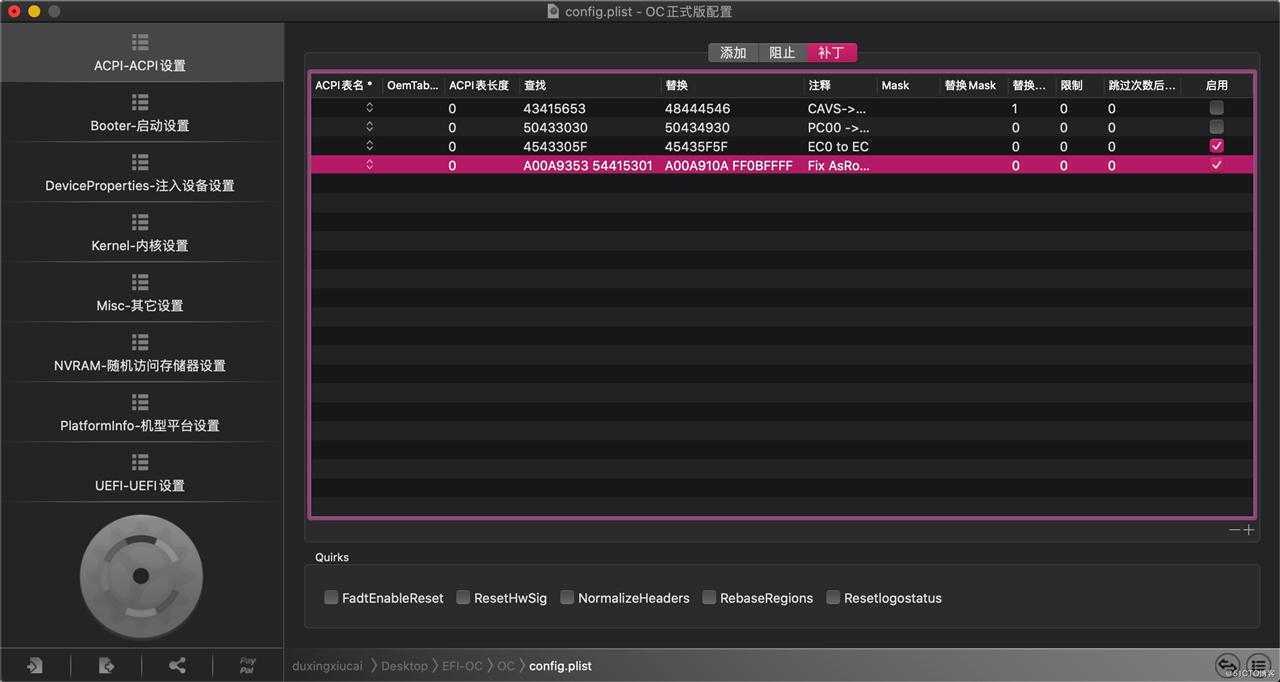Click EFI-OC in the path bar
This screenshot has height=682, width=1280.
click(462, 666)
